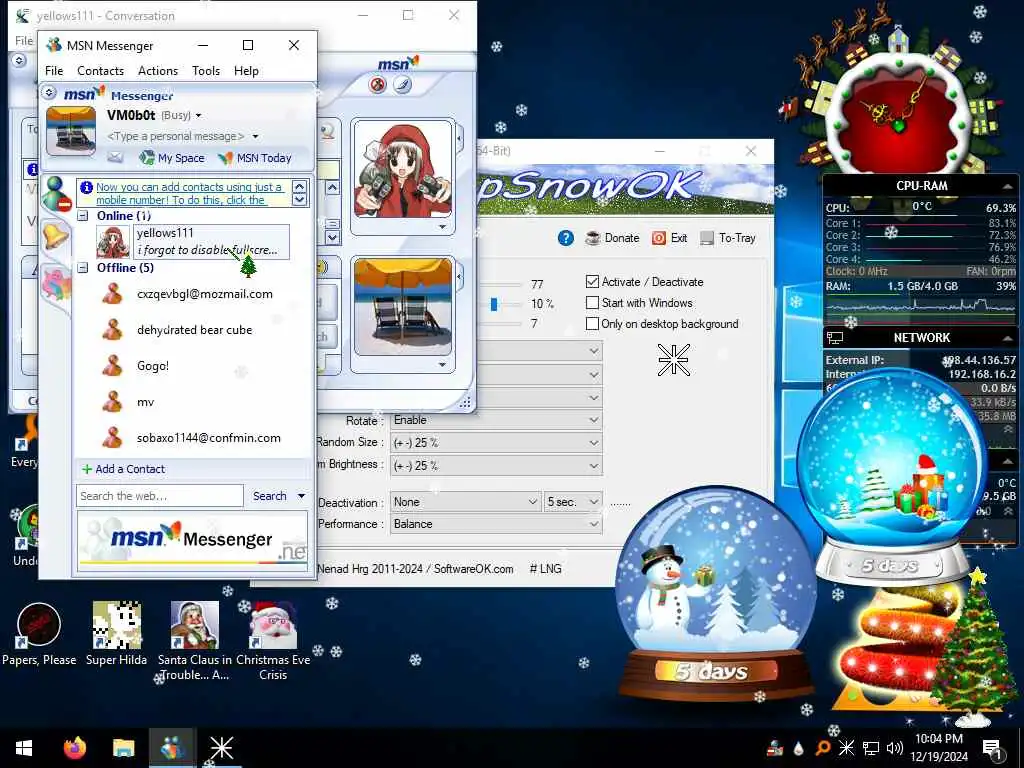Image resolution: width=1024 pixels, height=768 pixels.
Task: Click the # LNG language link
Action: [545, 569]
